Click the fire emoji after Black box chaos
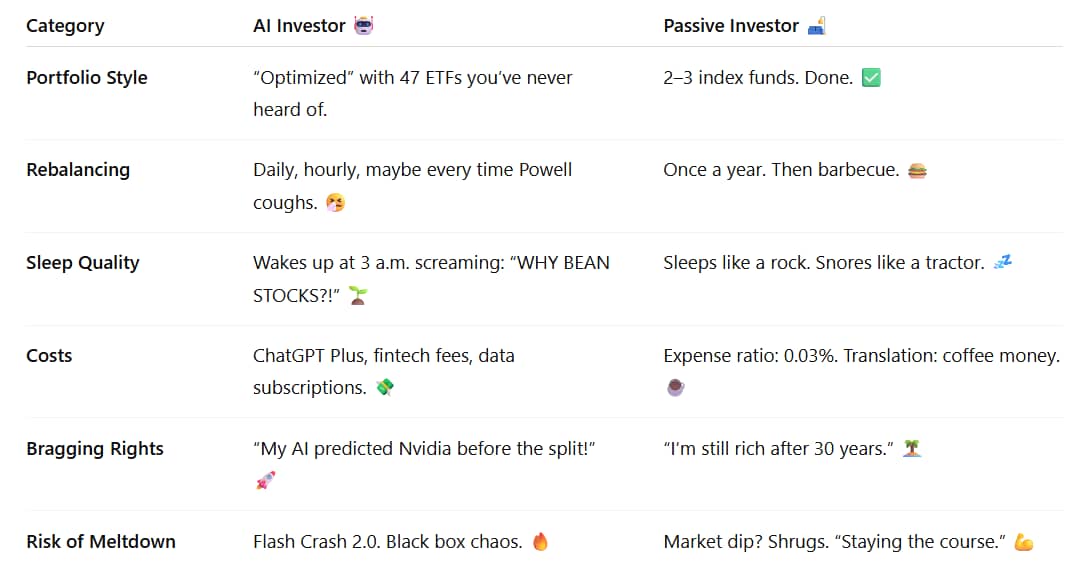This screenshot has width=1091, height=576. point(541,542)
